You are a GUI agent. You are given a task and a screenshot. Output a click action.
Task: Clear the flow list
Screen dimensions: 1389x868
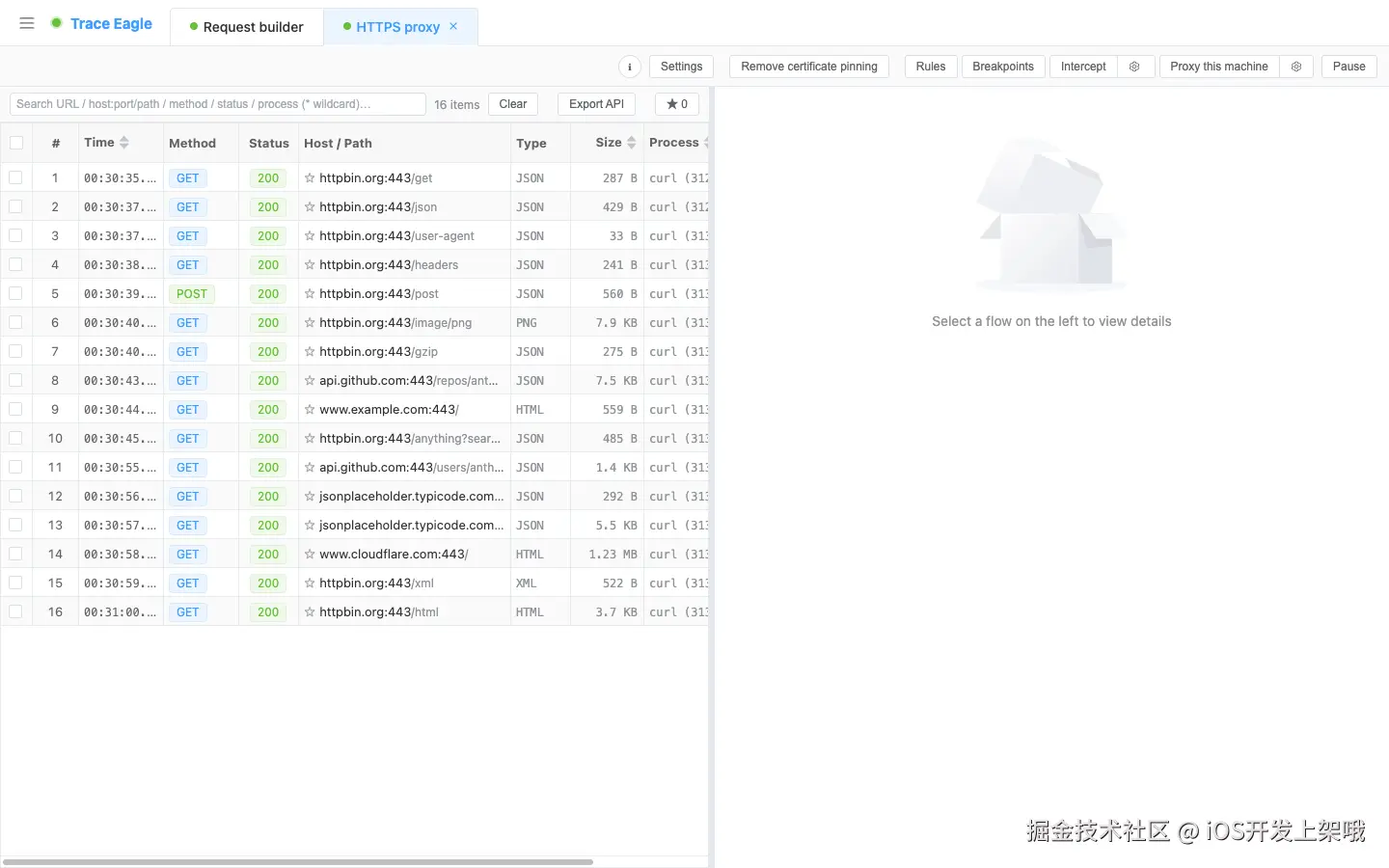click(513, 104)
